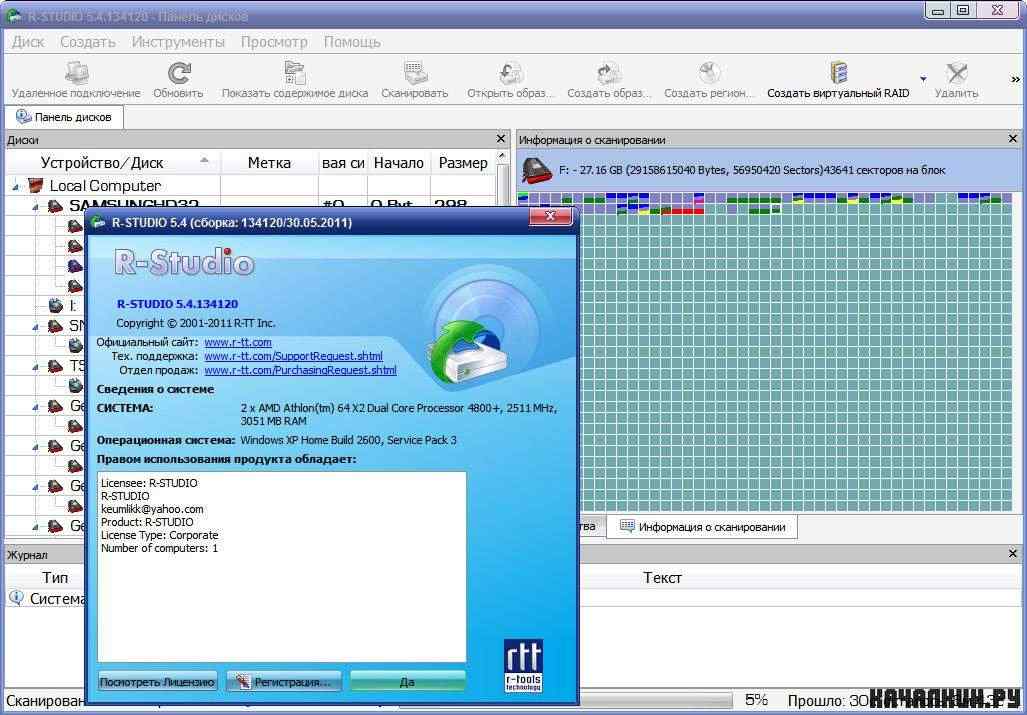This screenshot has width=1027, height=715.
Task: Open www.r-tt.com official site link
Action: pos(238,342)
